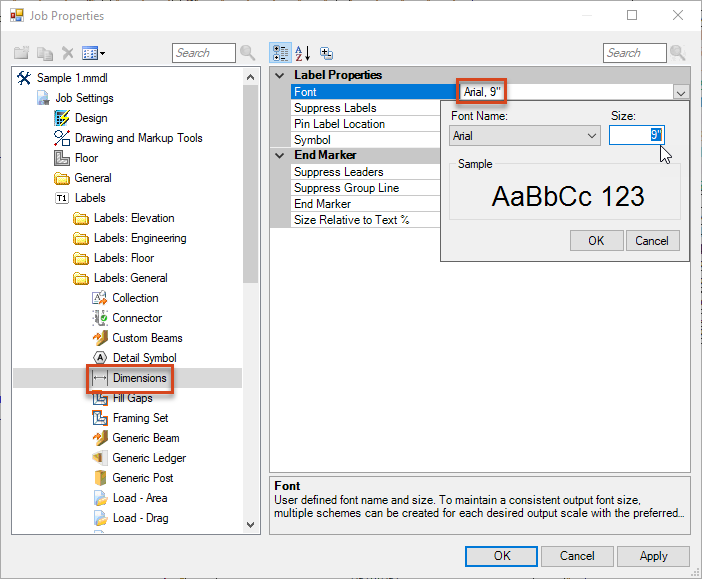702x579 pixels.
Task: Click the Detail Symbol icon
Action: pos(100,358)
